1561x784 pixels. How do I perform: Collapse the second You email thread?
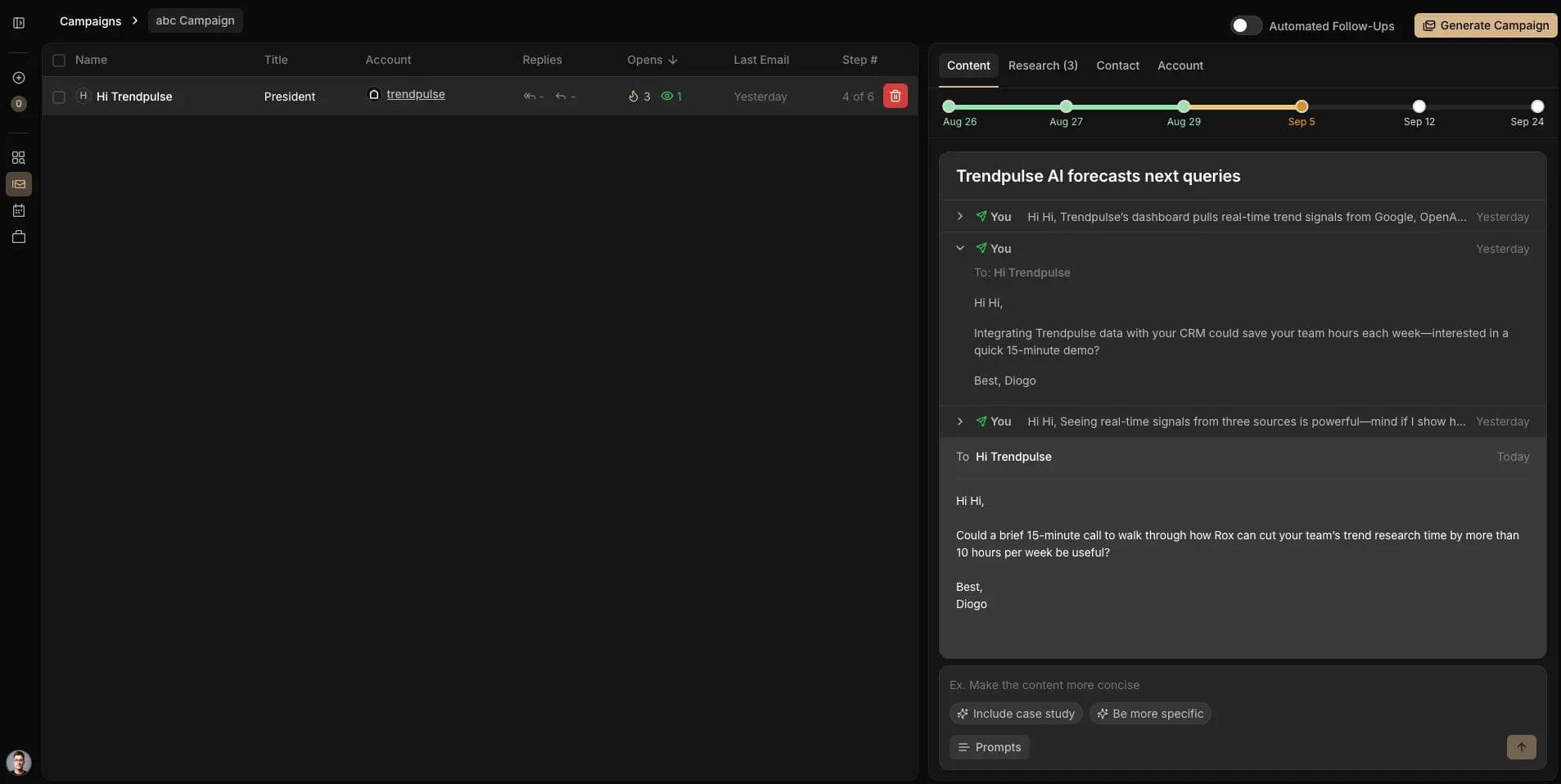point(959,248)
